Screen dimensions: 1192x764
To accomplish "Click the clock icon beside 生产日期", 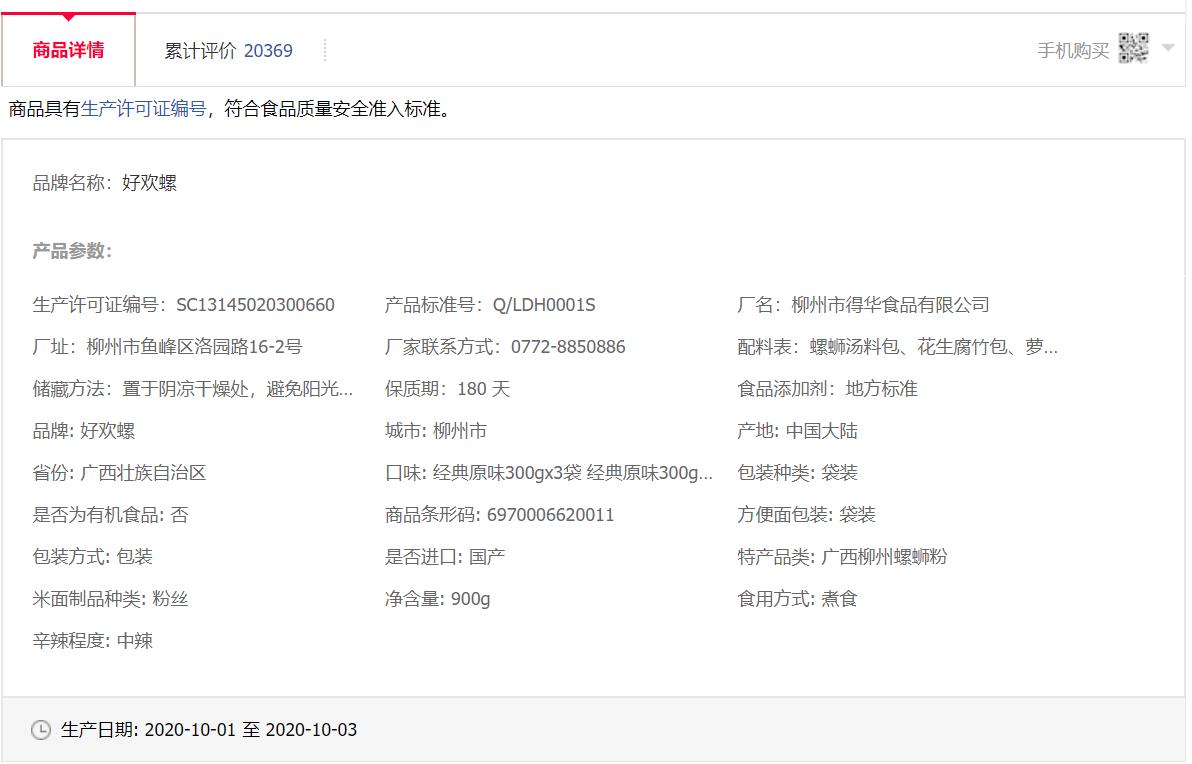I will [x=41, y=730].
